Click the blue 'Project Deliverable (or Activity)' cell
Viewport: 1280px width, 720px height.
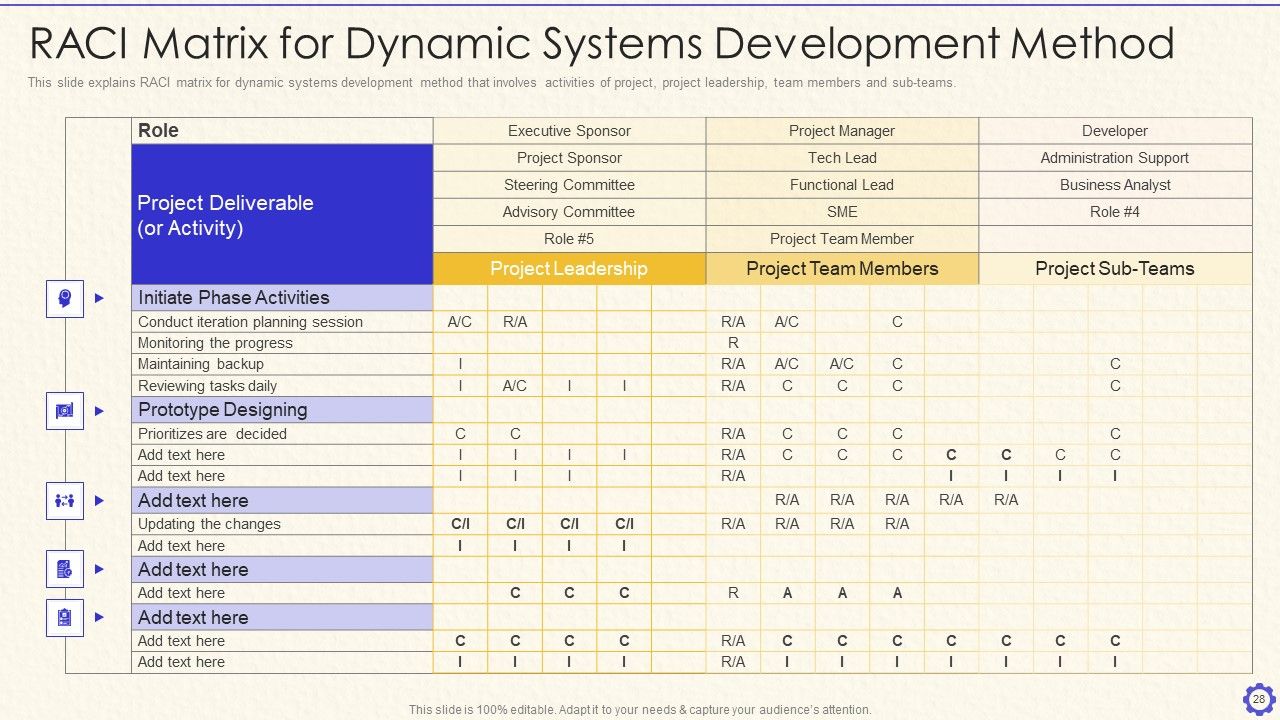coord(282,215)
